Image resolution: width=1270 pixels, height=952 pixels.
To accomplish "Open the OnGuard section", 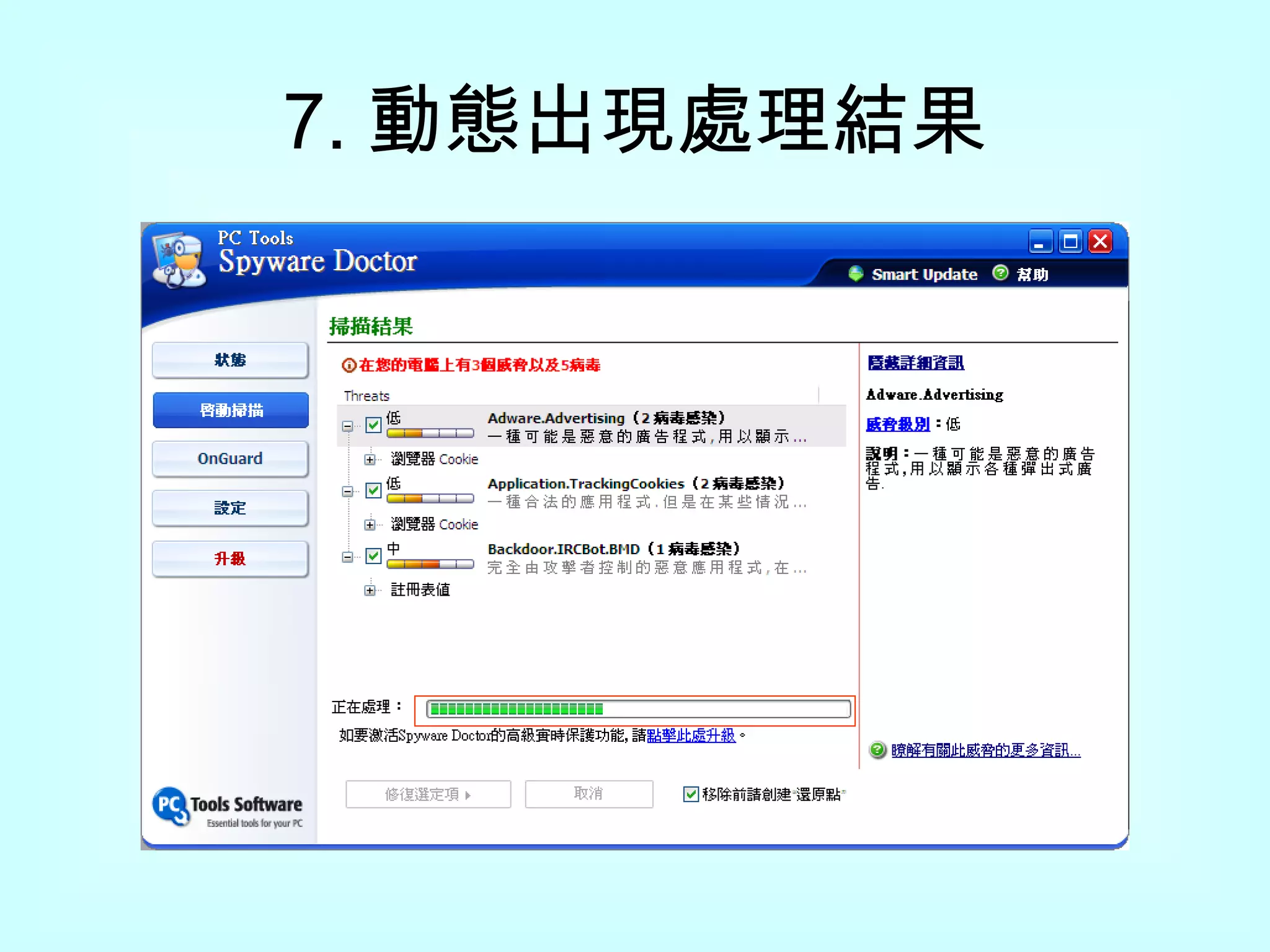I will pos(230,459).
